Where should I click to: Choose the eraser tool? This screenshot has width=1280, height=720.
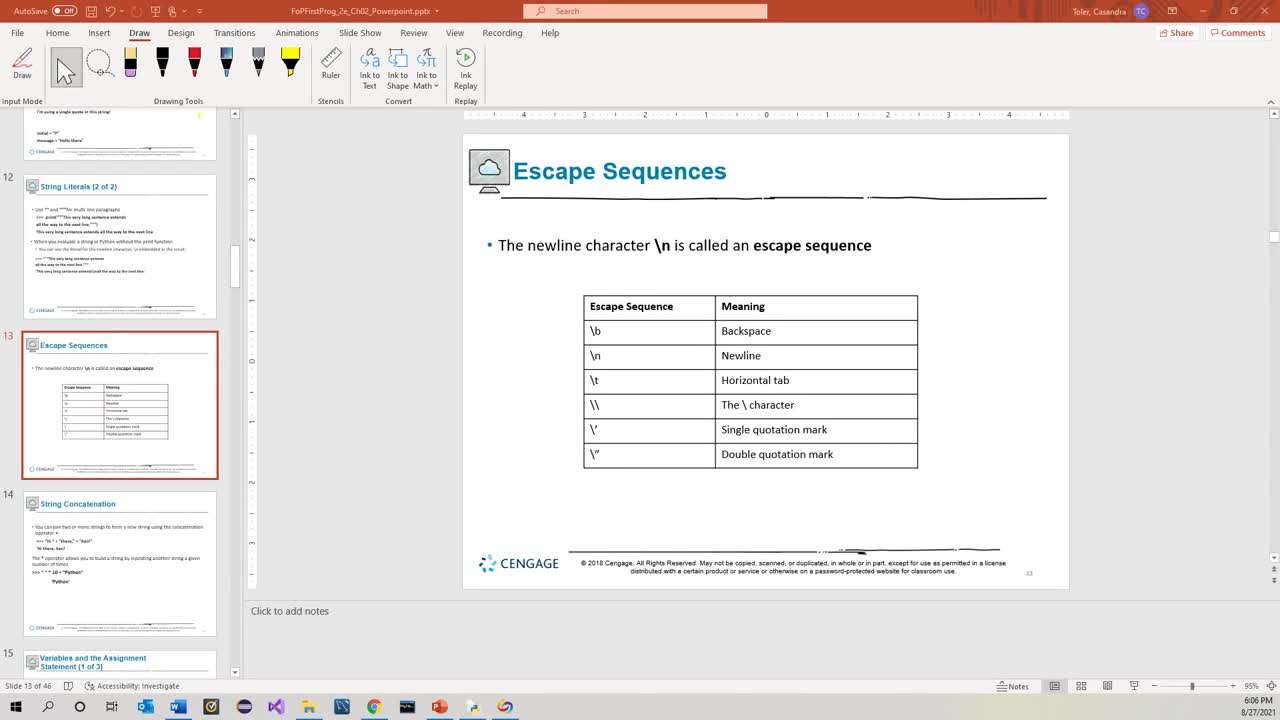[x=131, y=64]
